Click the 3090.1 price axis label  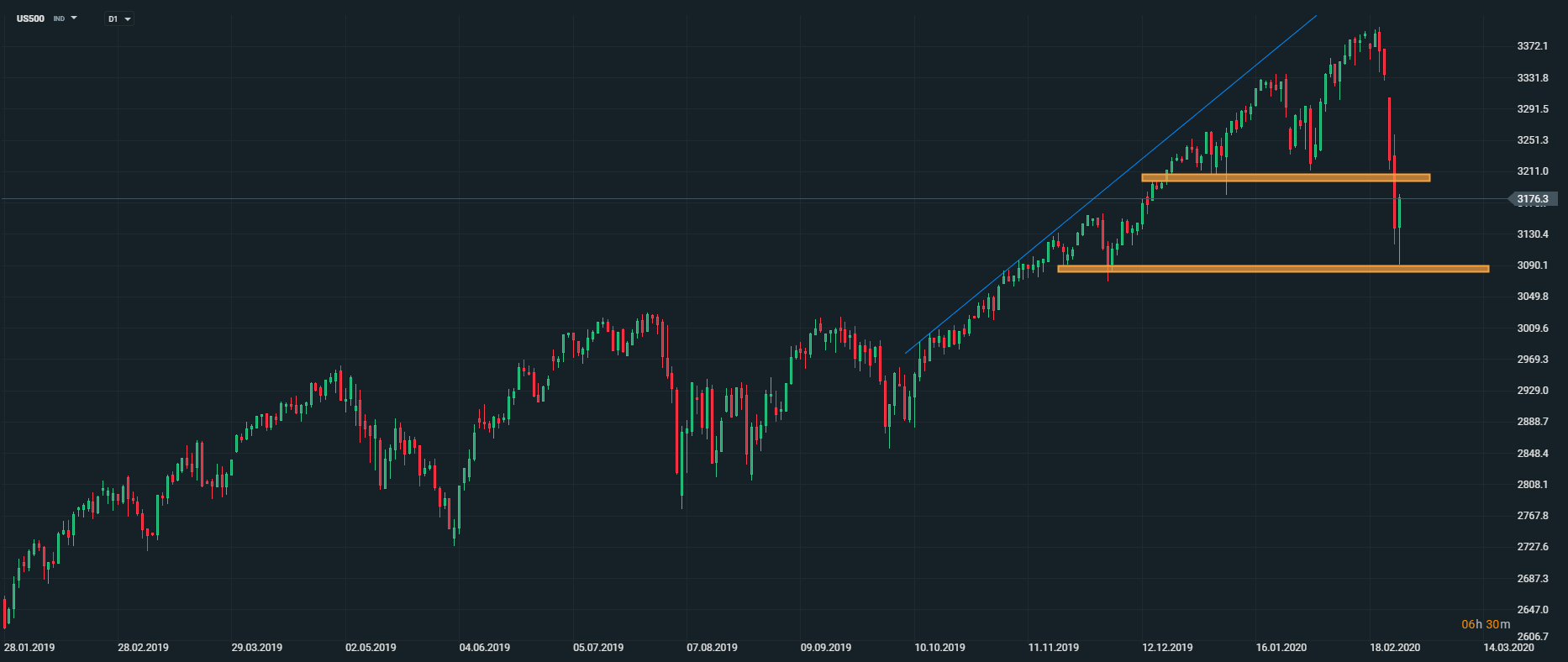(x=1532, y=265)
